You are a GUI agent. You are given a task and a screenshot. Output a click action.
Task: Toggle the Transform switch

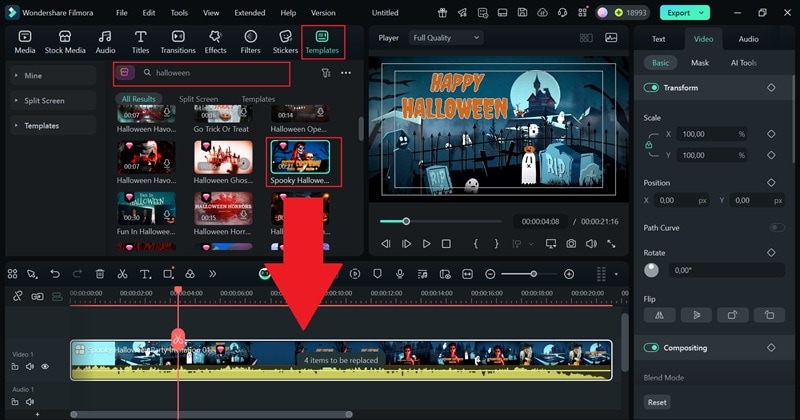click(651, 88)
